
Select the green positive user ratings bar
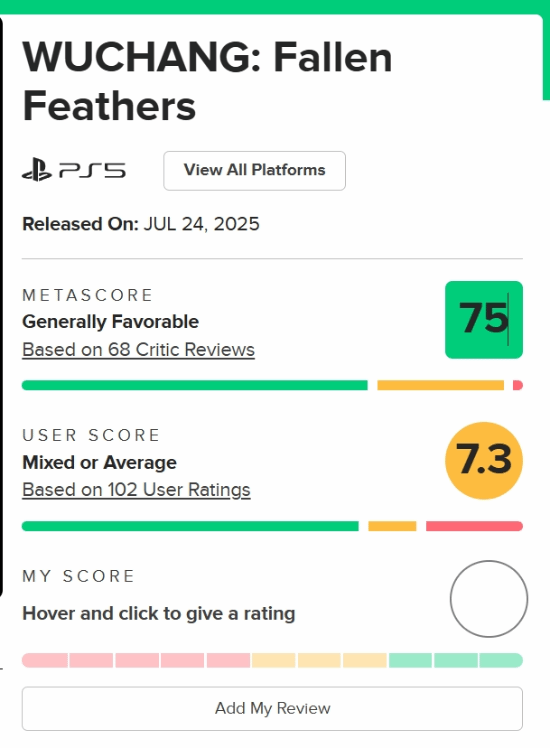190,526
